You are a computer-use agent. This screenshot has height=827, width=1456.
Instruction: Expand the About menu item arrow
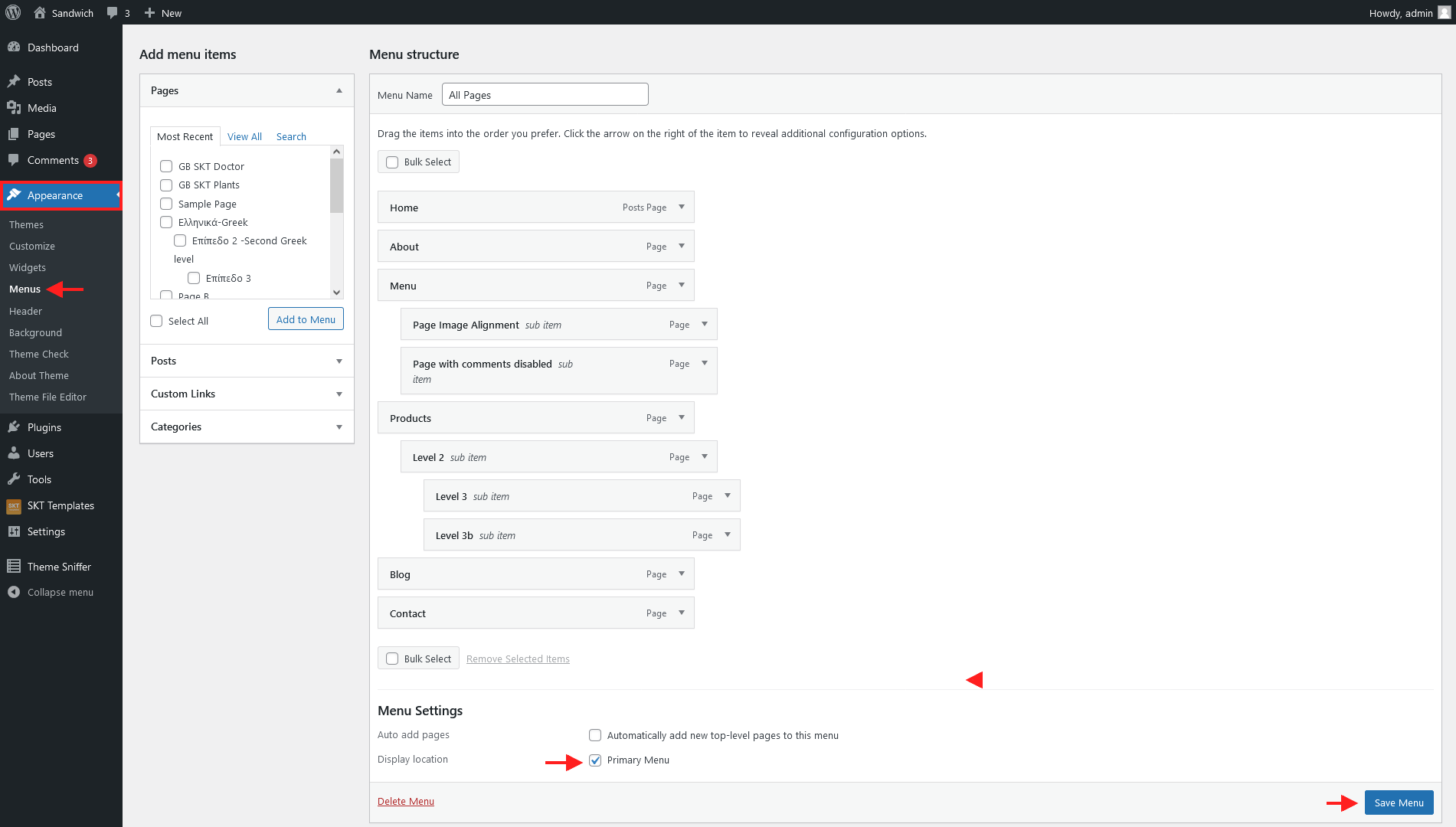click(x=682, y=246)
